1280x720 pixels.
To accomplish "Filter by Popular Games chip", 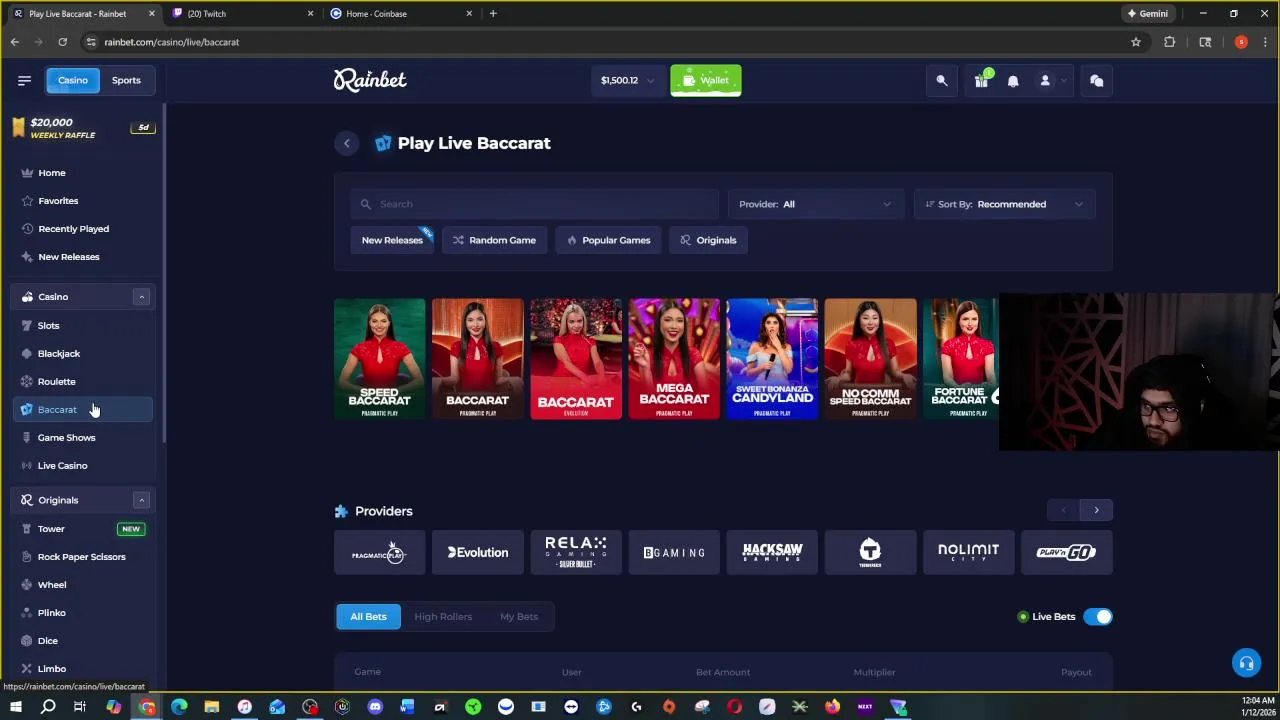I will click(608, 240).
